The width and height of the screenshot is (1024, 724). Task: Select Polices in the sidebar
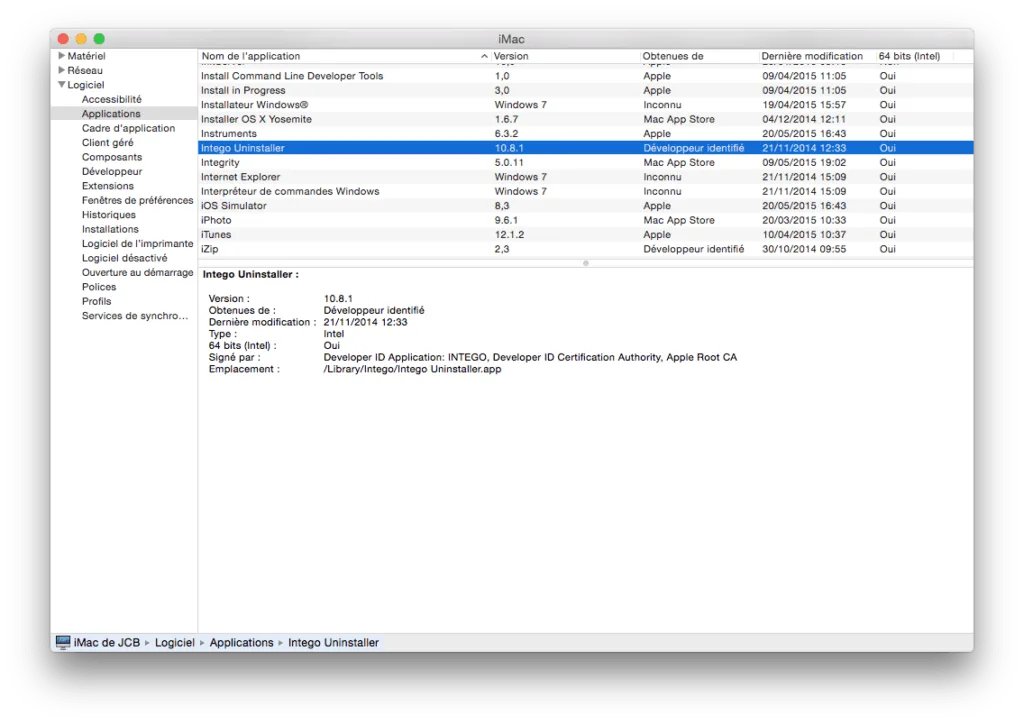pyautogui.click(x=99, y=287)
